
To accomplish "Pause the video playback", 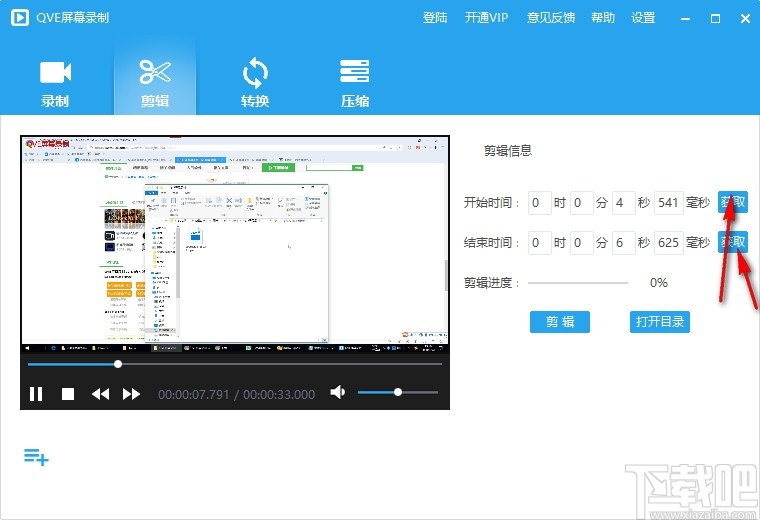I will pyautogui.click(x=36, y=394).
